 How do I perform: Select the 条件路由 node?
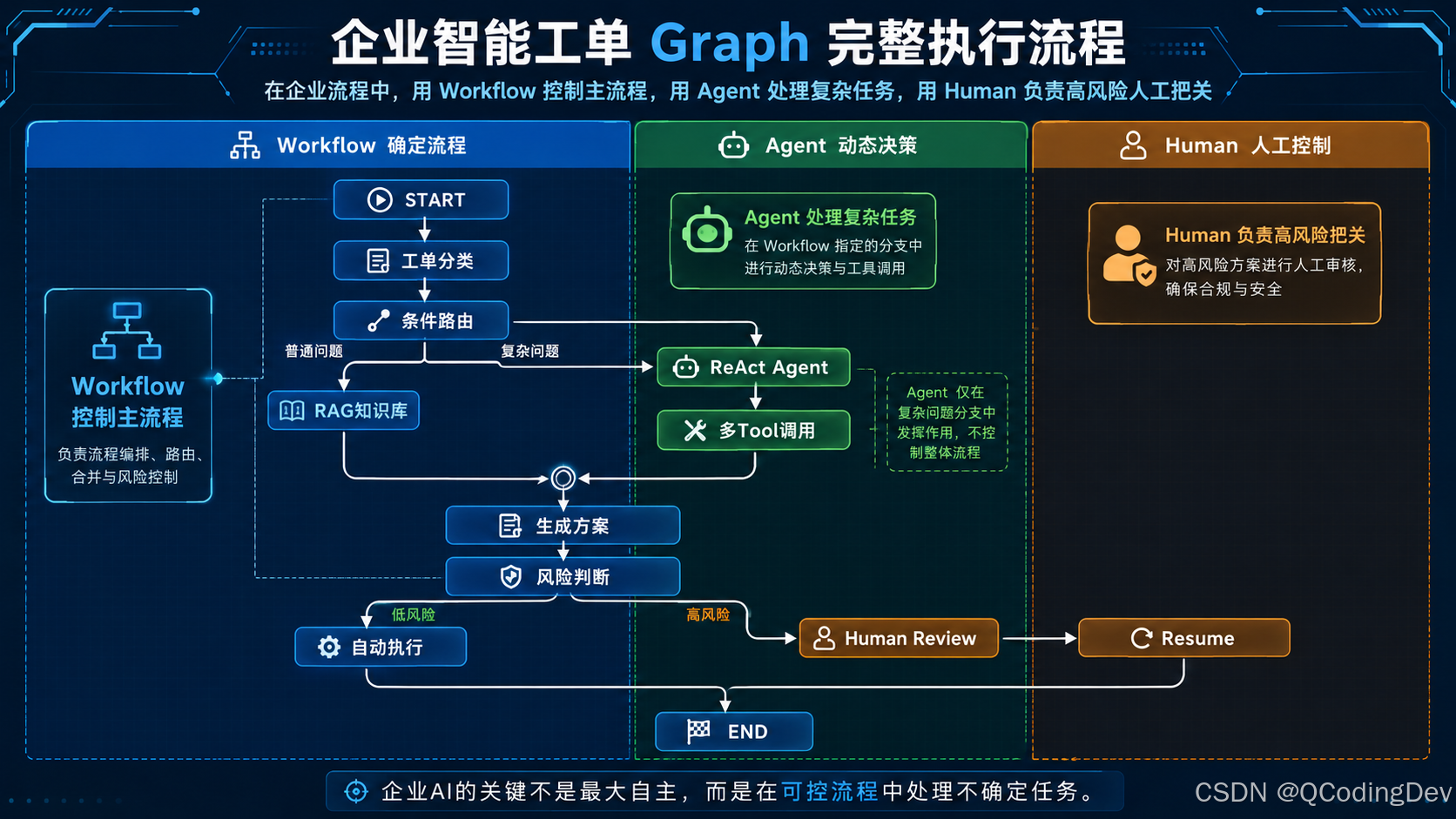pyautogui.click(x=421, y=321)
